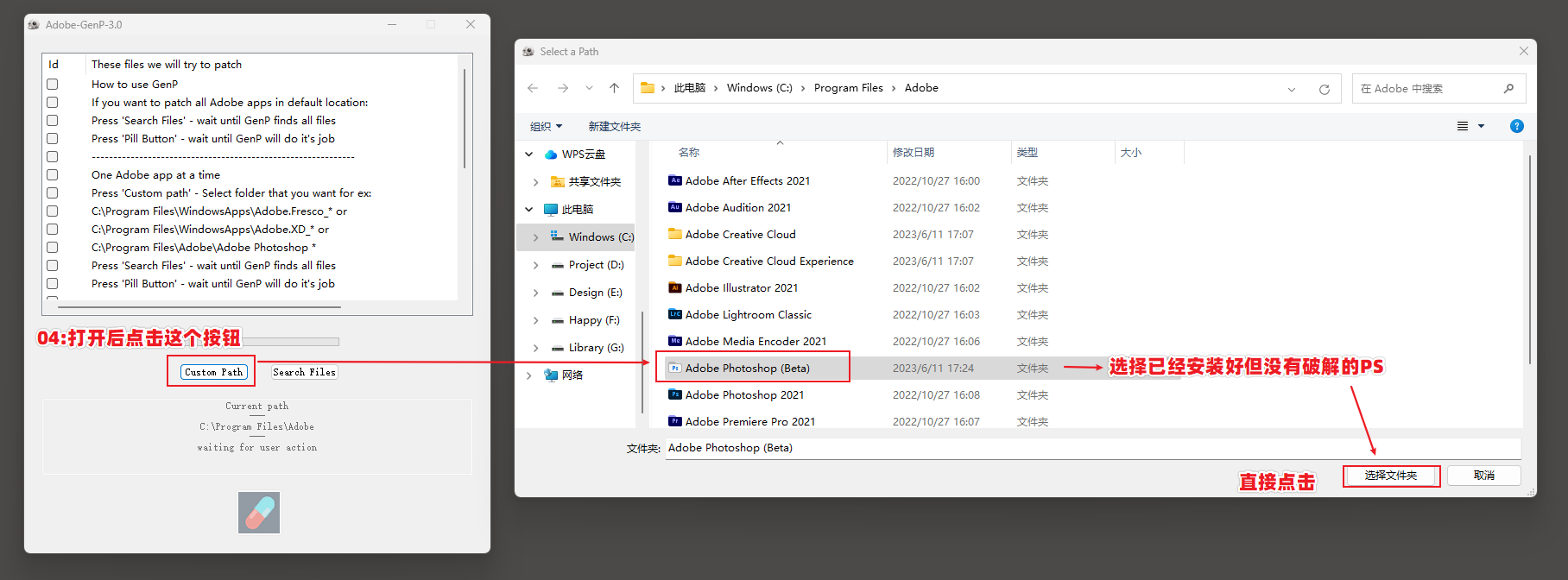Check the 'How to use GenP' checkbox
This screenshot has width=1568, height=580.
coord(53,85)
